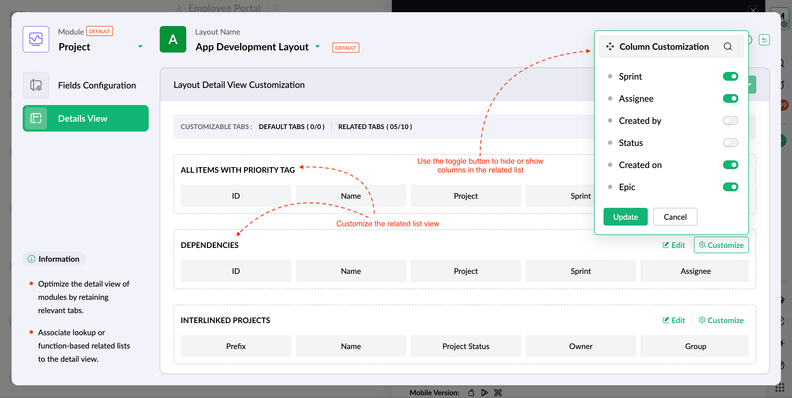
Task: Click the Project column in All Items With Priority Tag
Action: pos(466,196)
